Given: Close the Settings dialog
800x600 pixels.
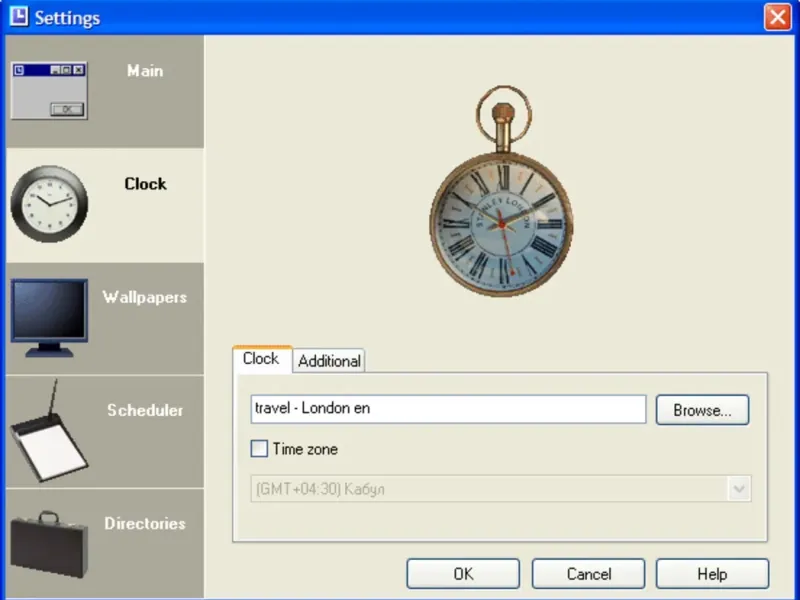Looking at the screenshot, I should tap(777, 17).
